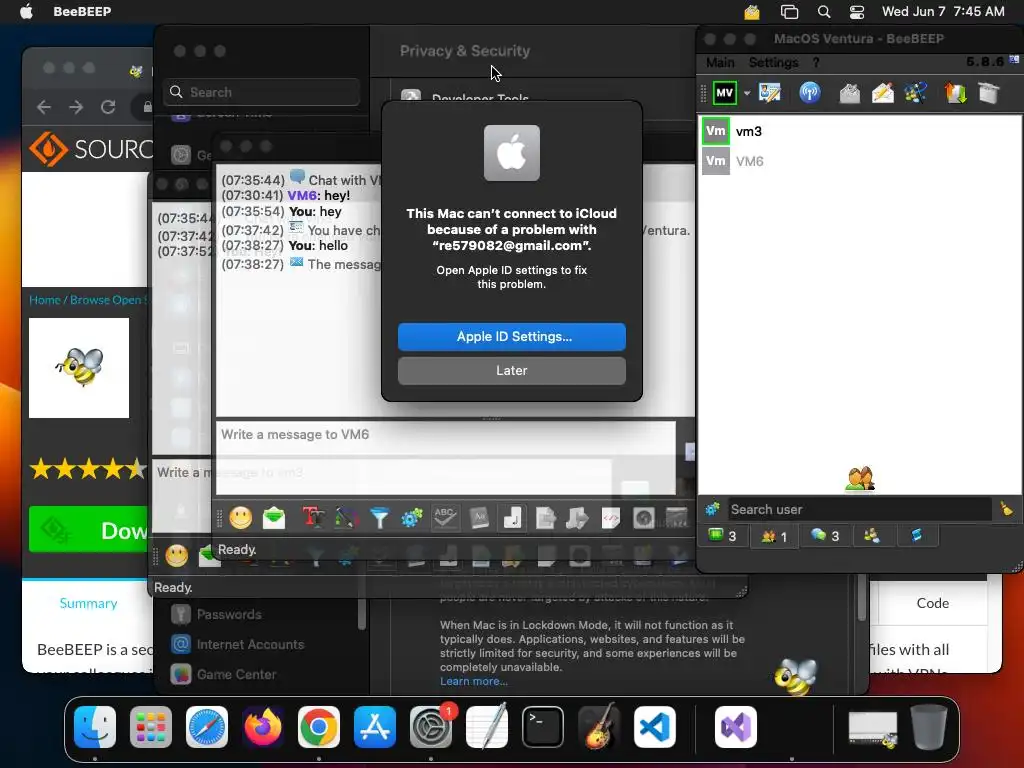The height and width of the screenshot is (768, 1024).
Task: Click the Write a message to VM6 field
Action: (x=446, y=457)
